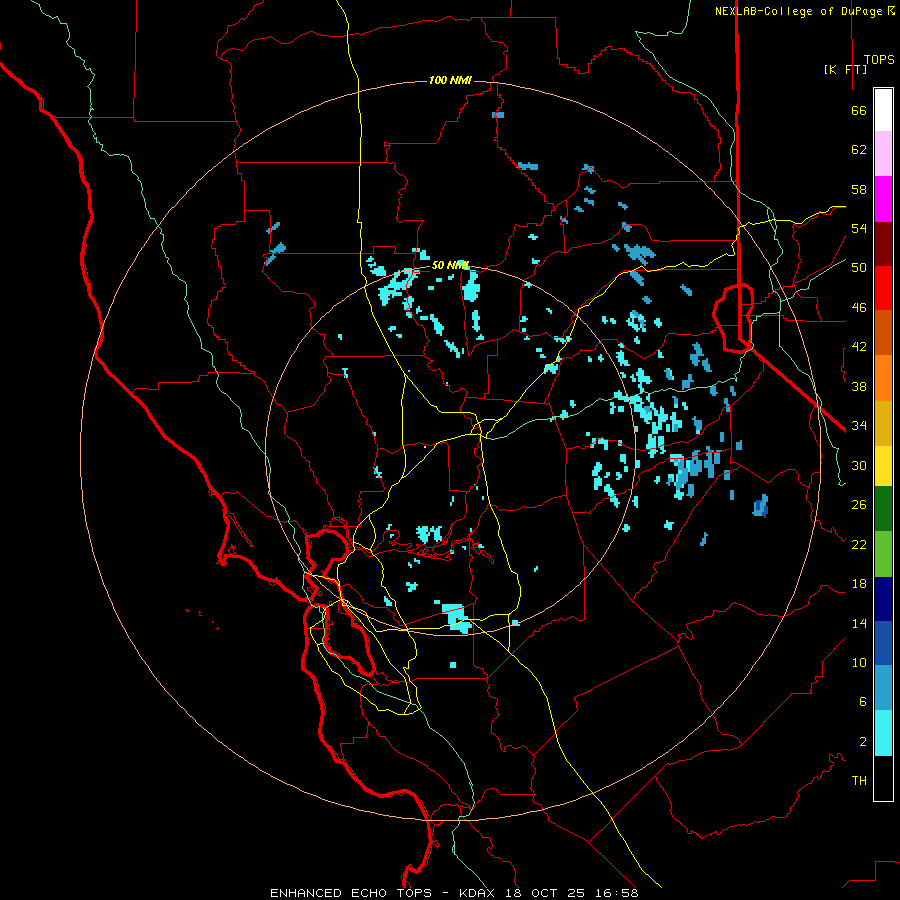The width and height of the screenshot is (900, 900).
Task: Click the 'TOPS' legend title
Action: coord(879,60)
